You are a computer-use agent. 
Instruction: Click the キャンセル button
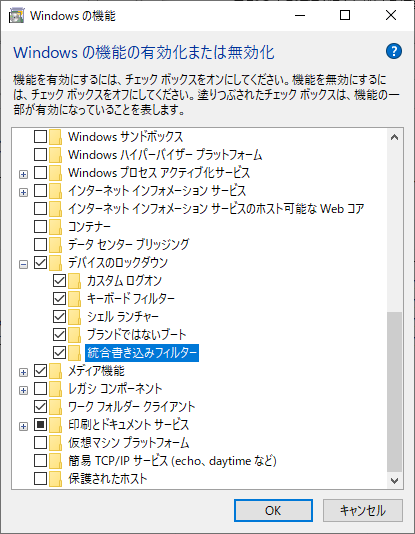click(x=363, y=510)
